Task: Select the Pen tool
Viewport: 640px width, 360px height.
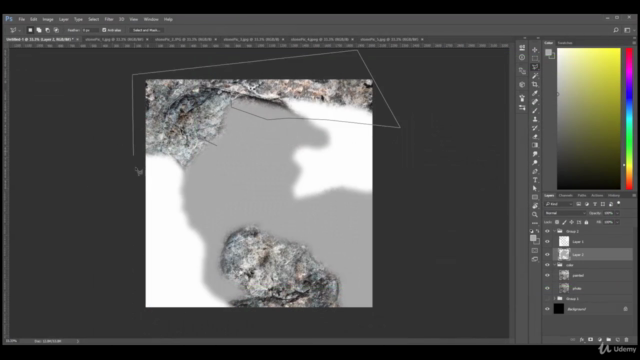Action: [535, 171]
